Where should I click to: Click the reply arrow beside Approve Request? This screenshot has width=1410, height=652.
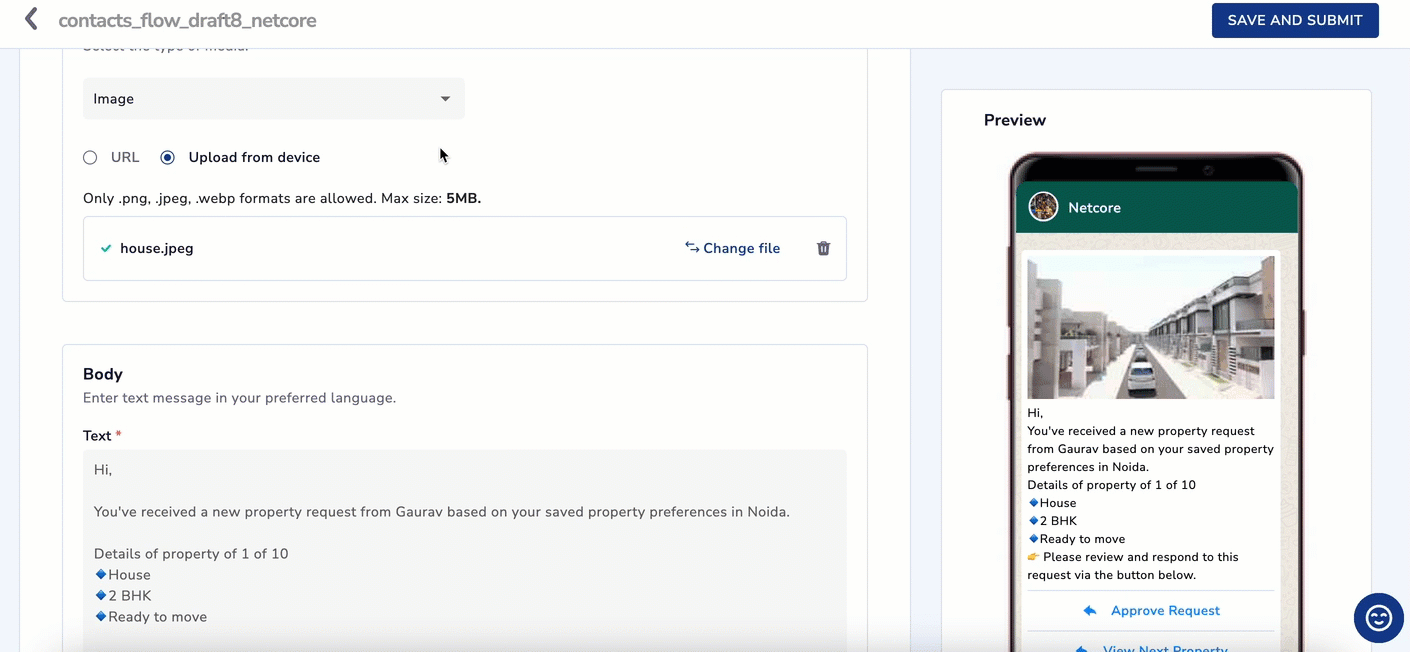coord(1090,611)
